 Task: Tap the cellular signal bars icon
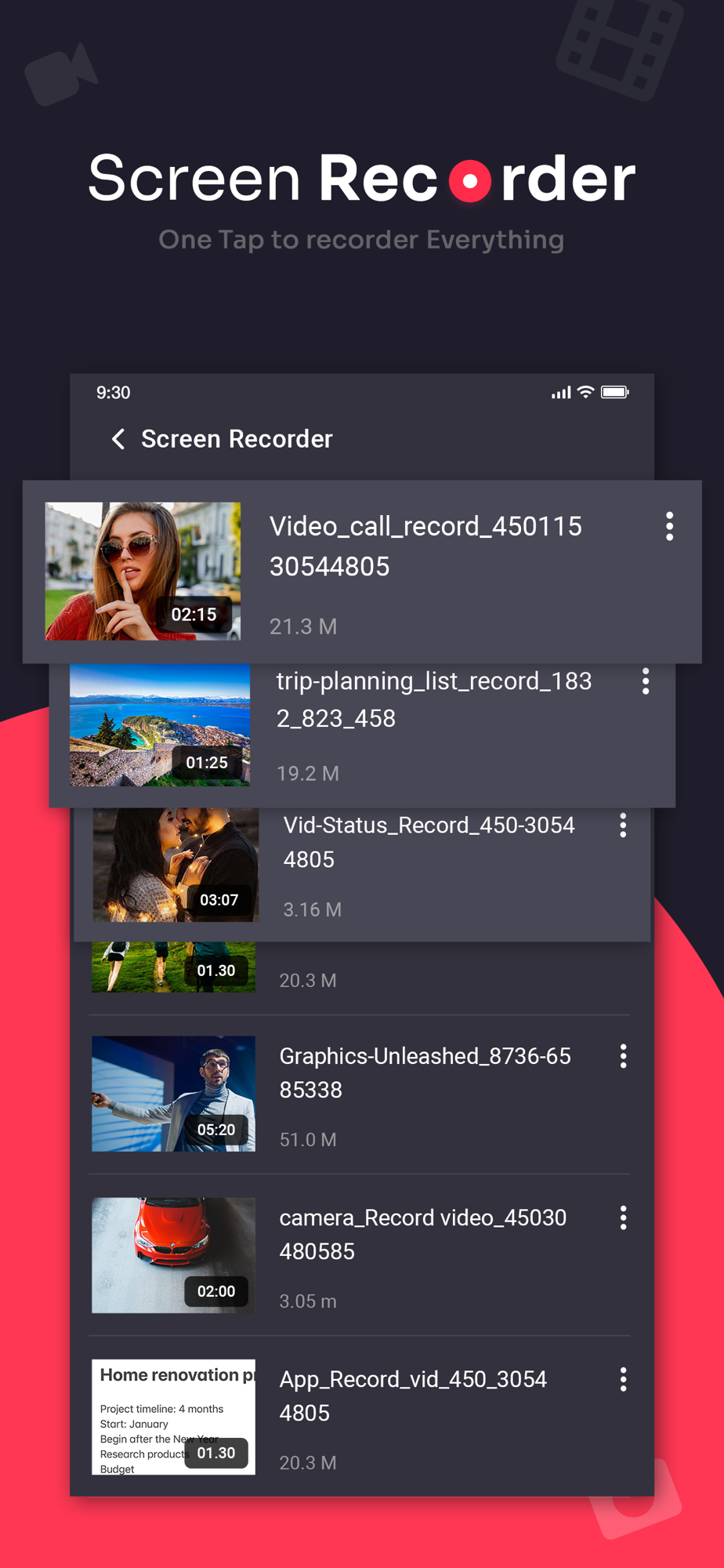coord(561,393)
